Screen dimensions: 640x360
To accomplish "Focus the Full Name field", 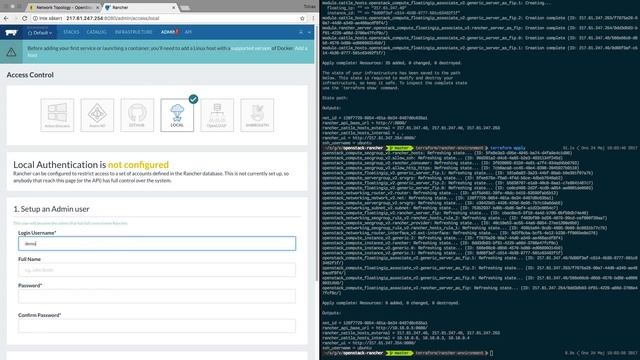I will tap(157, 270).
